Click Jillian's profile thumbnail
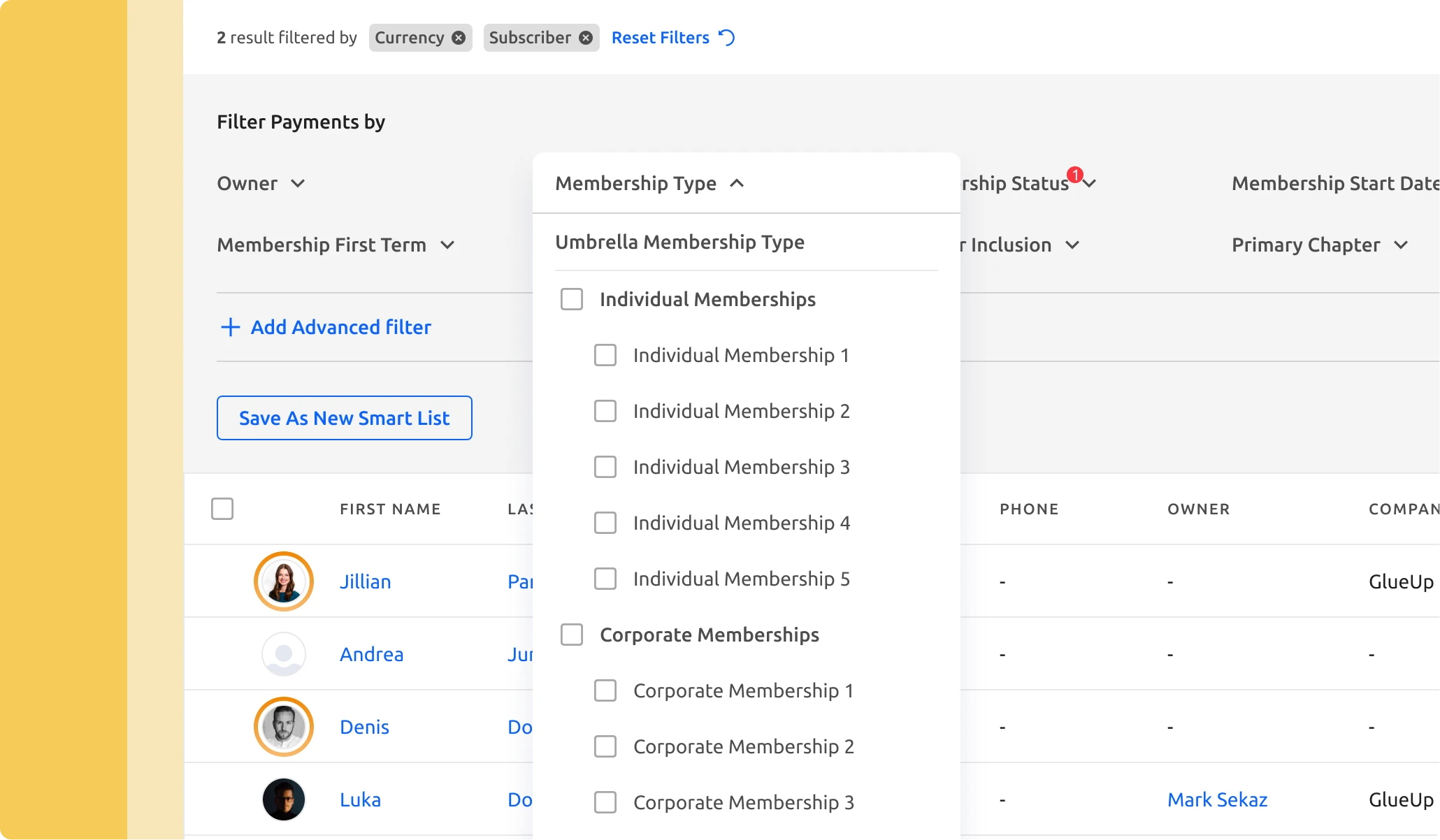1440x840 pixels. (283, 581)
